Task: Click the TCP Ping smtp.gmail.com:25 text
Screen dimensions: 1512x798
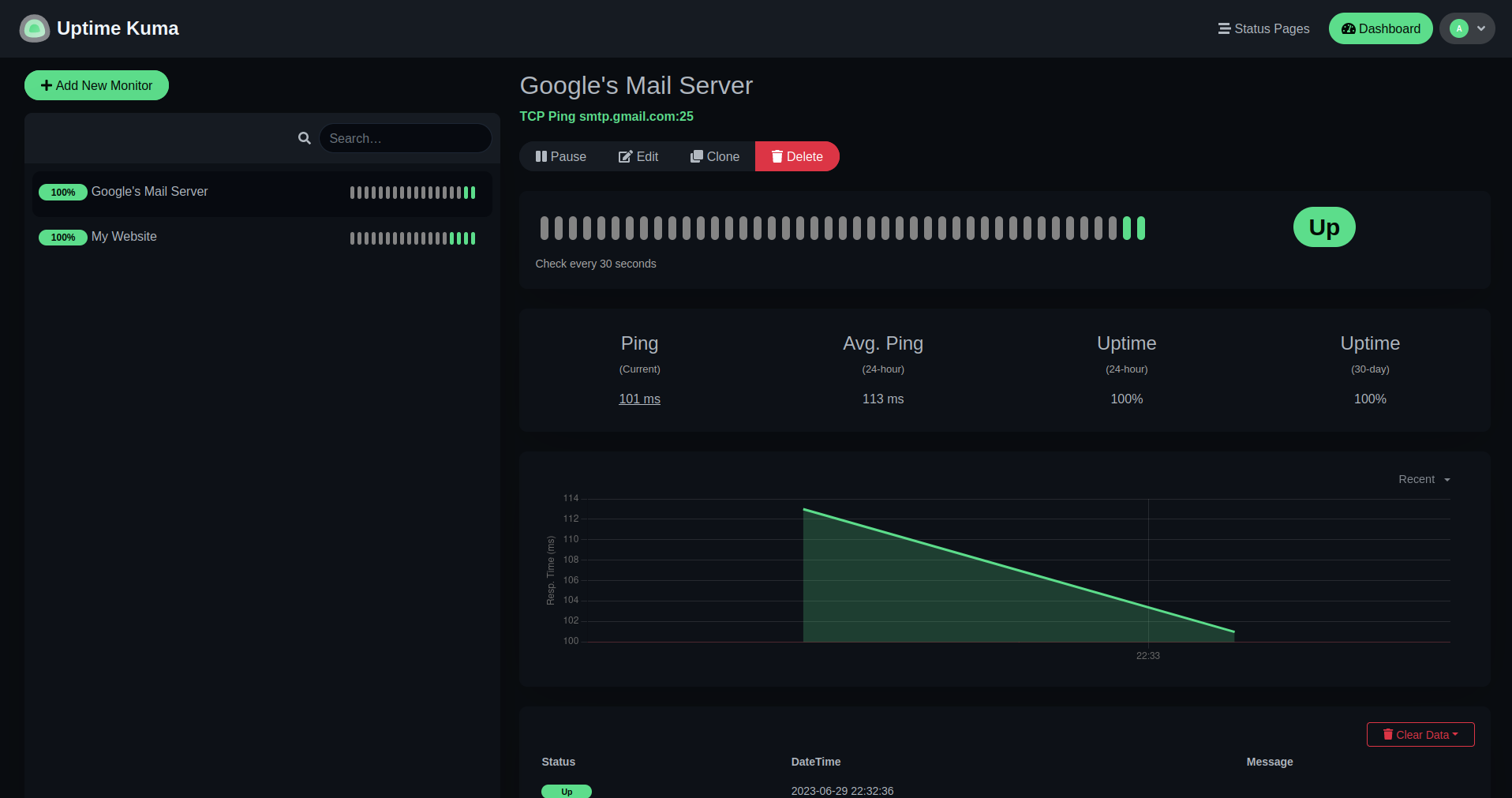Action: (606, 116)
